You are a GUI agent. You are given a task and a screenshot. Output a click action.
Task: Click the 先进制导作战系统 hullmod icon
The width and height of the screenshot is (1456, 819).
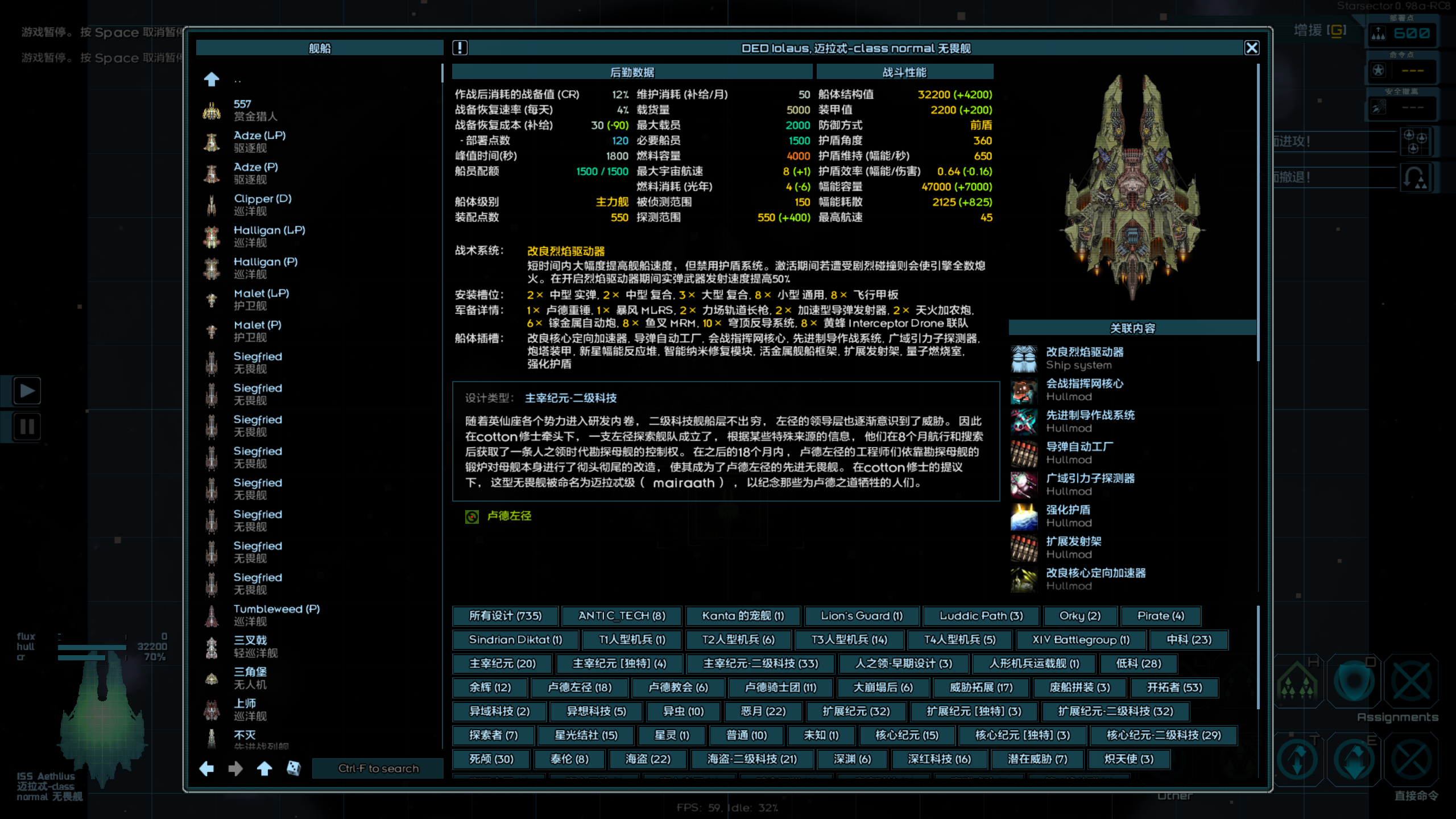click(x=1024, y=421)
